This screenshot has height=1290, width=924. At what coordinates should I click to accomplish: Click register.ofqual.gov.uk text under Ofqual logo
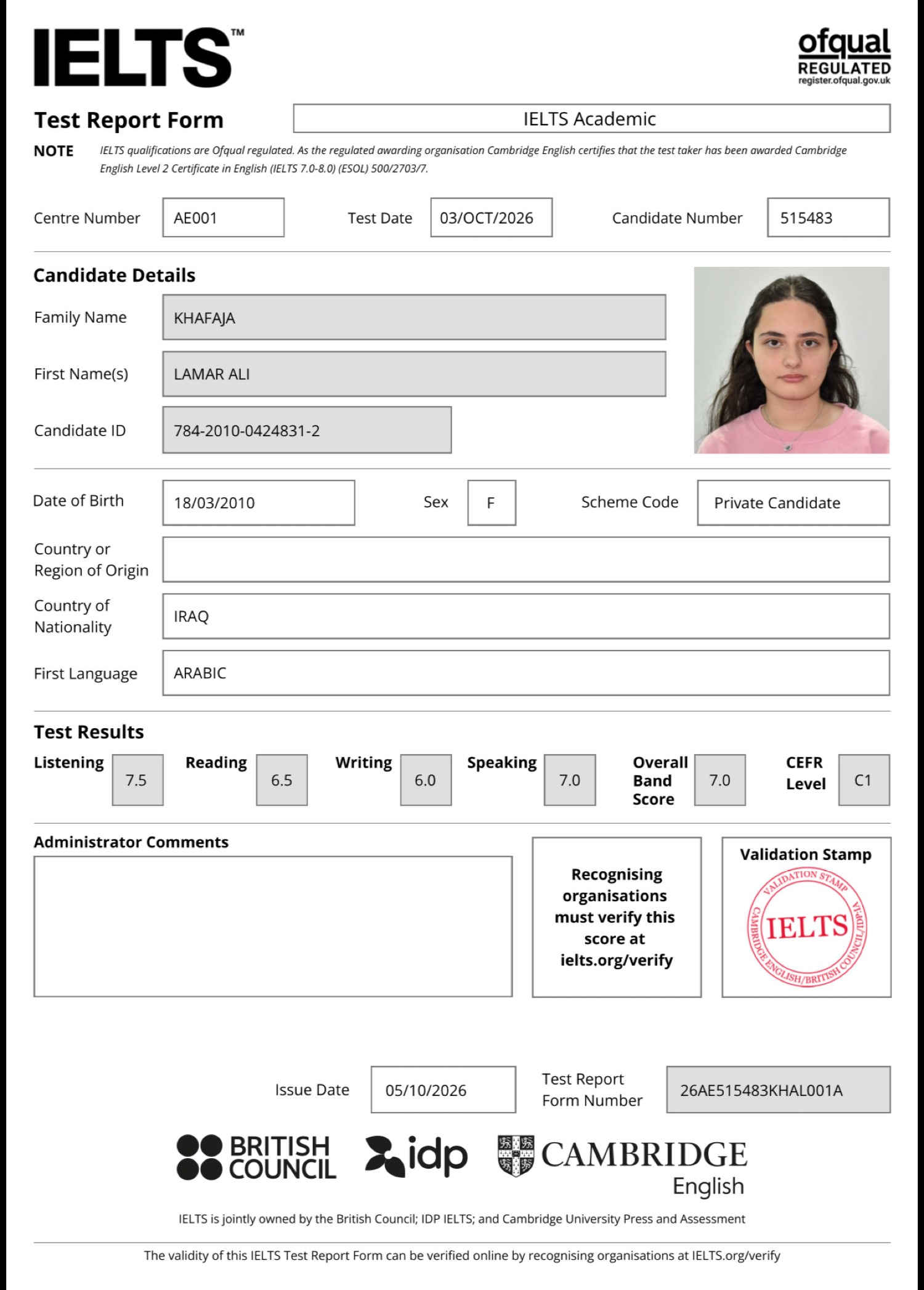844,81
